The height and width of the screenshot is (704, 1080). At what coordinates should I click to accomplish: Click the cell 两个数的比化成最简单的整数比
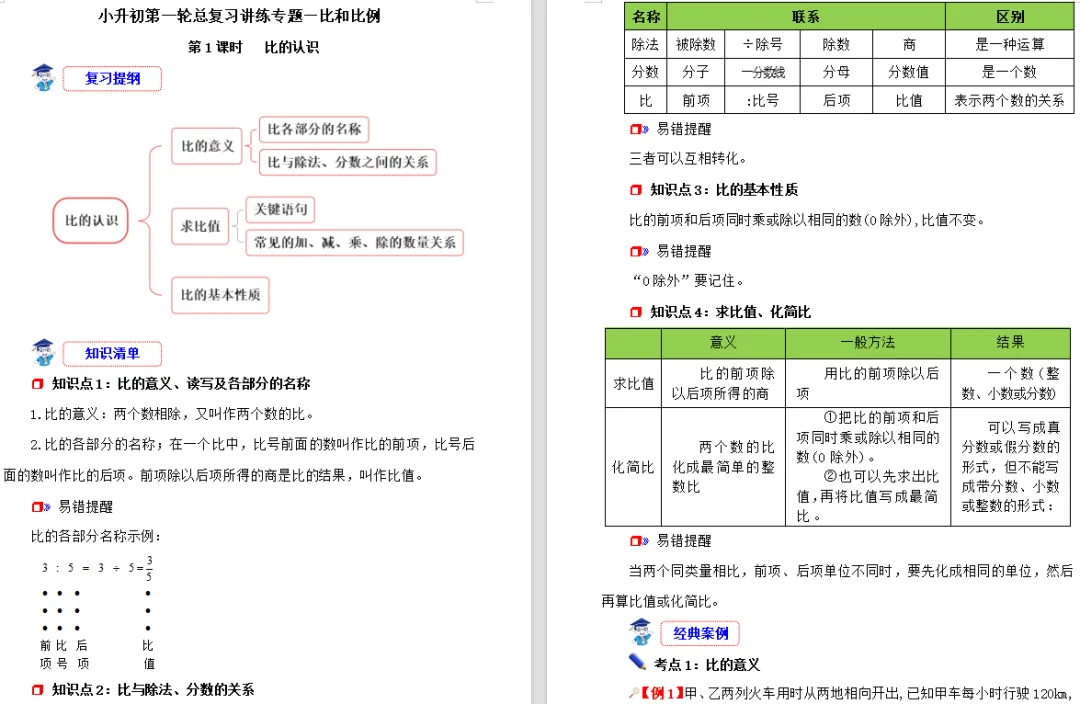(x=723, y=467)
